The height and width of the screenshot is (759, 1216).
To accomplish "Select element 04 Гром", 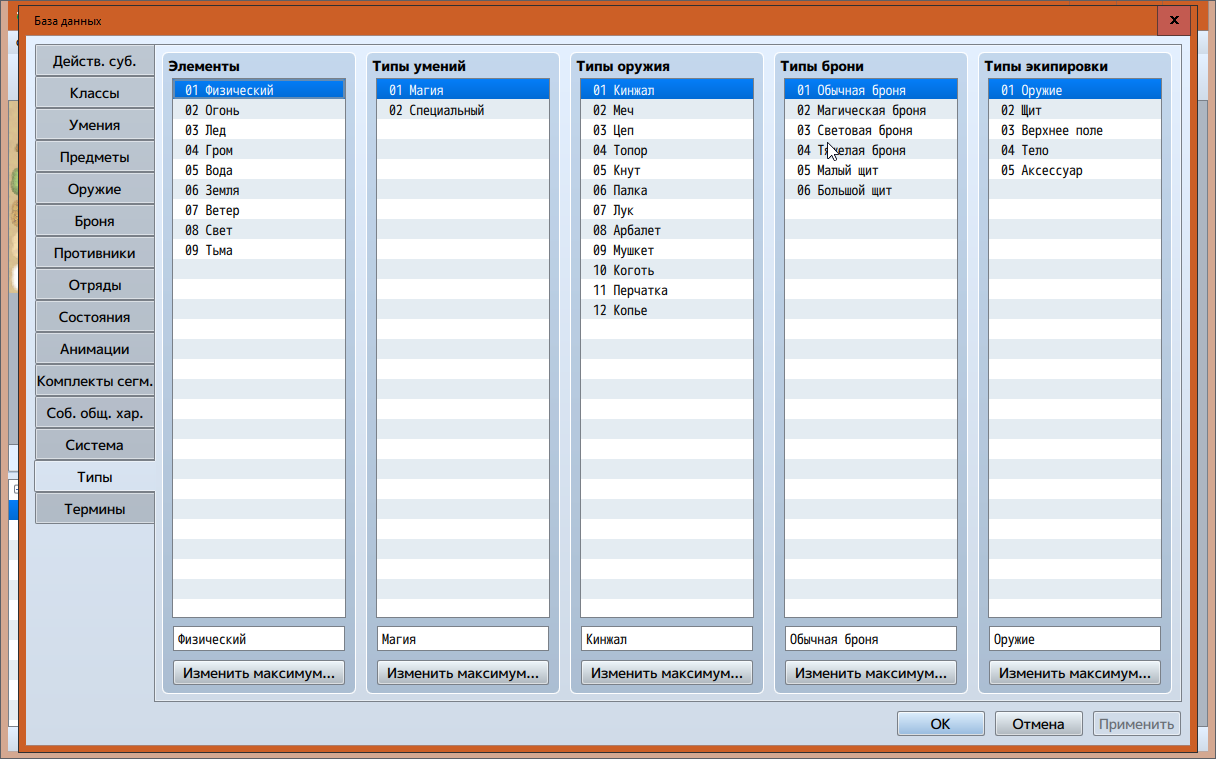I will (259, 150).
